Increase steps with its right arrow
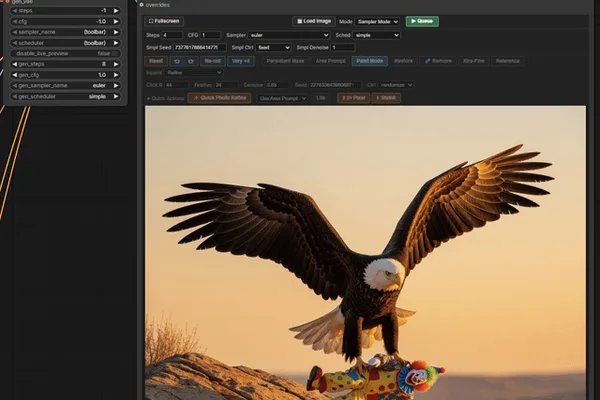600x400 pixels. [116, 11]
